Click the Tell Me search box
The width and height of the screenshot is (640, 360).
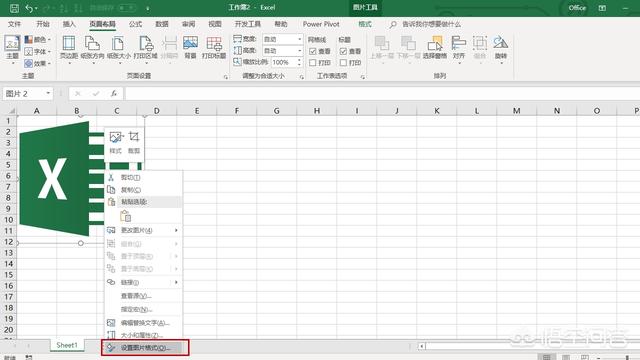[426, 24]
